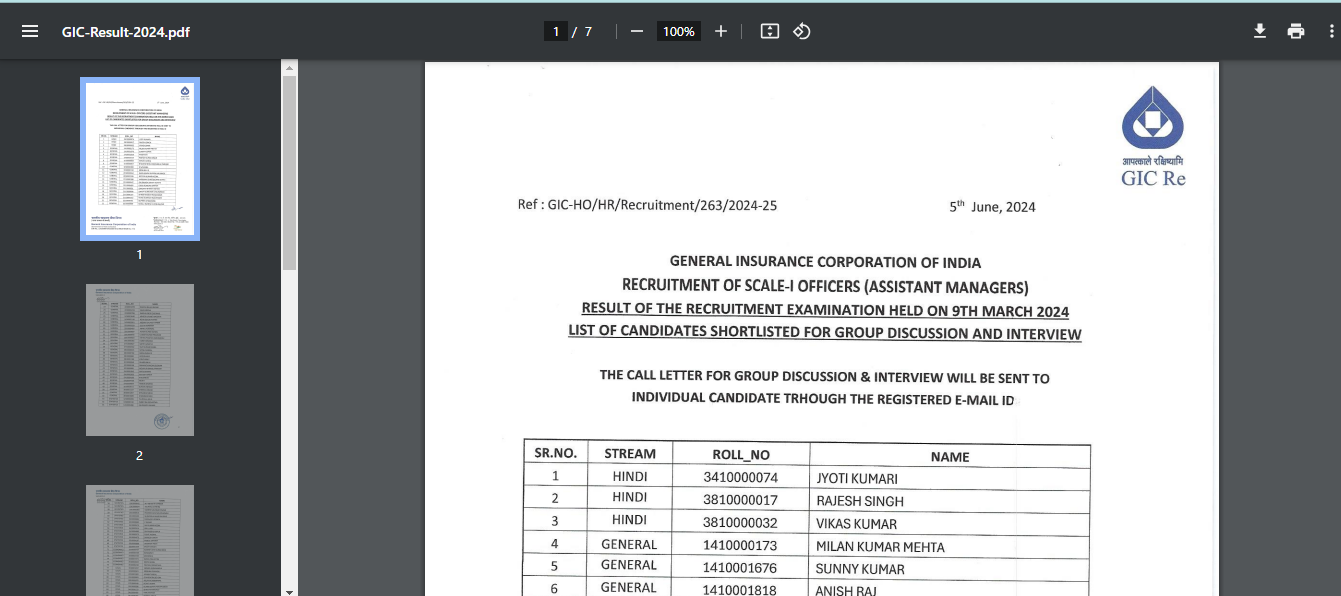Click GENERAL in Sunny Kumar's row
The height and width of the screenshot is (596, 1341).
point(629,565)
